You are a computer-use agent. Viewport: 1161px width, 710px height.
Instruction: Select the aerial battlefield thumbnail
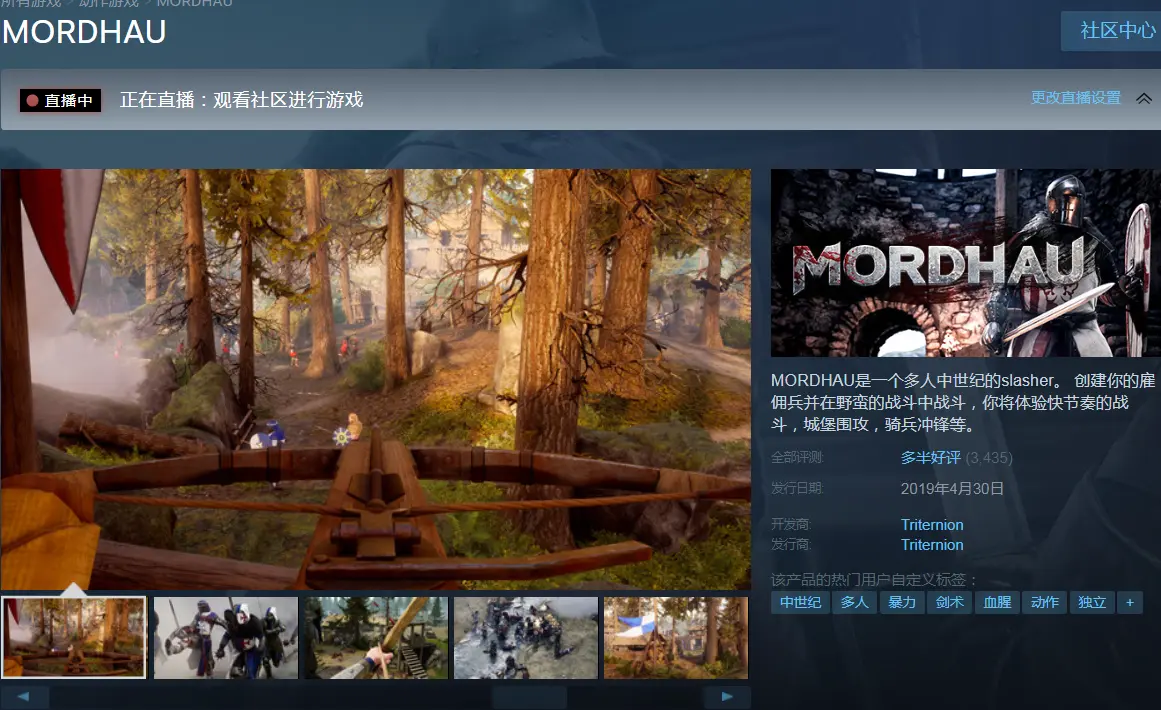coord(526,637)
